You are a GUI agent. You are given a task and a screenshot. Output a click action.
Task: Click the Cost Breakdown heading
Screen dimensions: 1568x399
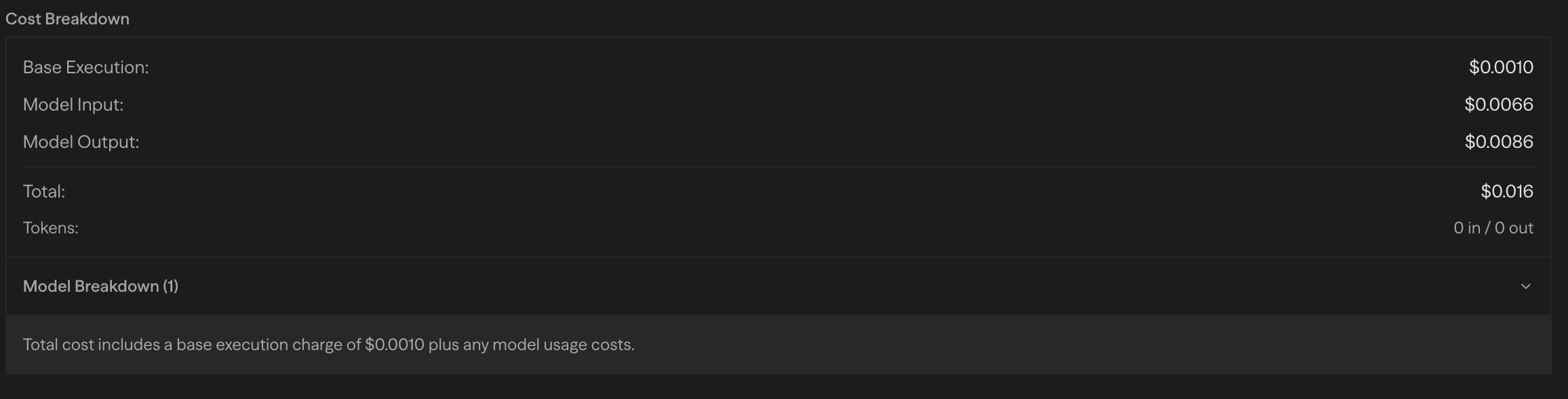67,19
